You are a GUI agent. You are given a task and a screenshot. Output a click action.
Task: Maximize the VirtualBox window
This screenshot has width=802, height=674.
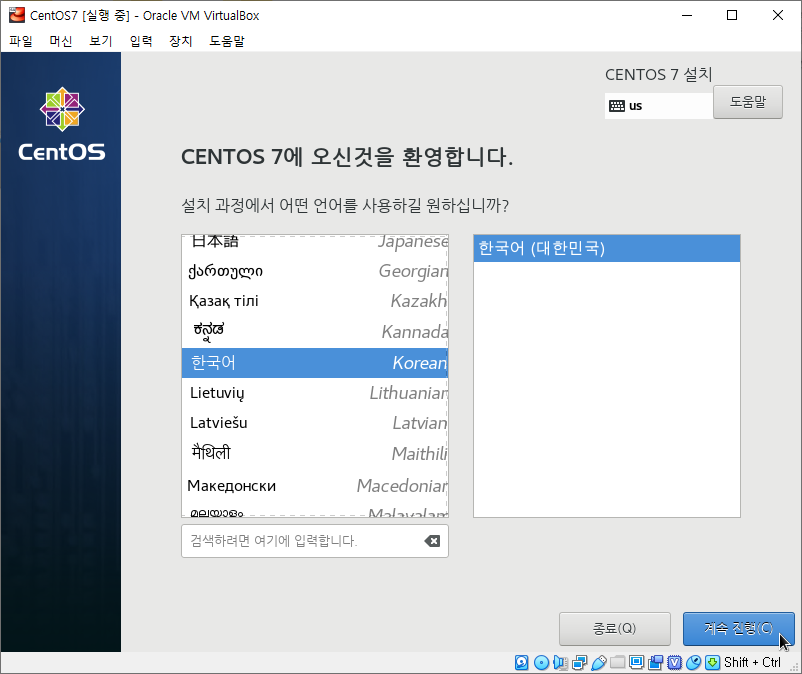[732, 15]
